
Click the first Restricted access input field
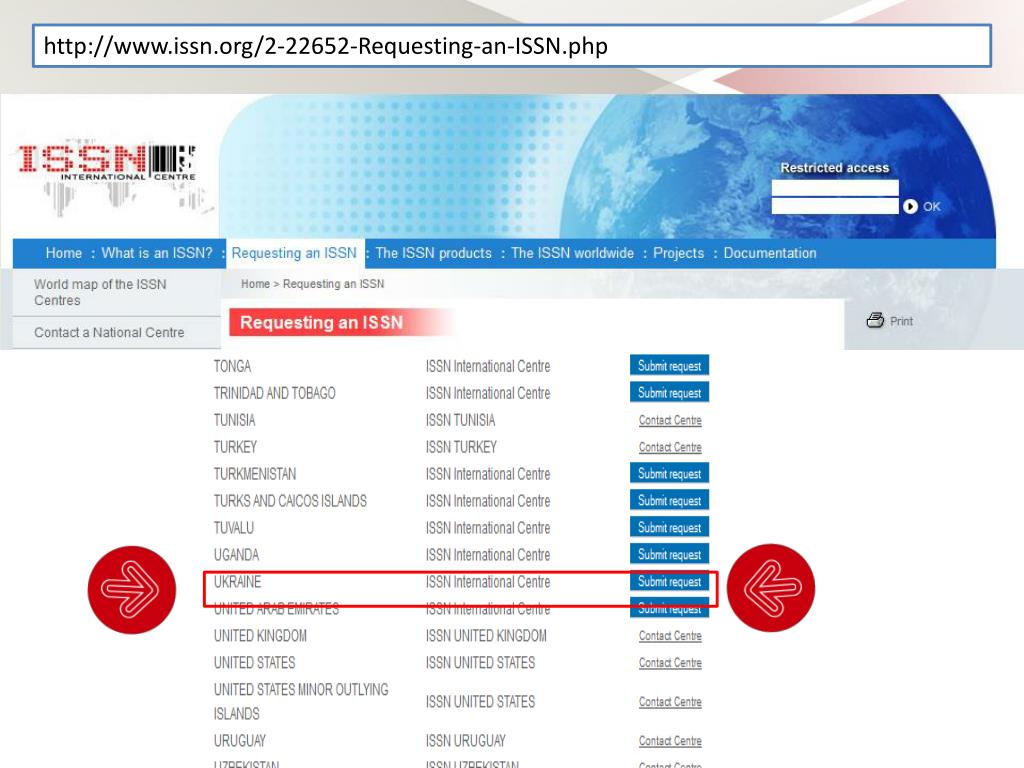point(835,187)
